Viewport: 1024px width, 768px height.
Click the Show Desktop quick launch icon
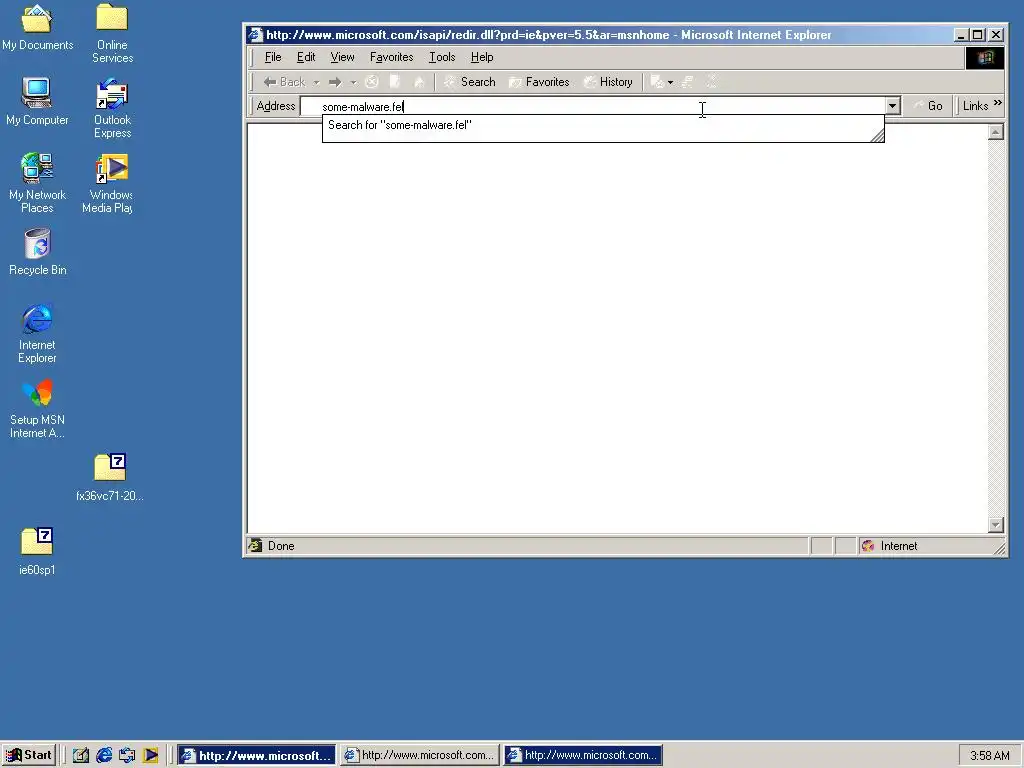click(x=81, y=755)
